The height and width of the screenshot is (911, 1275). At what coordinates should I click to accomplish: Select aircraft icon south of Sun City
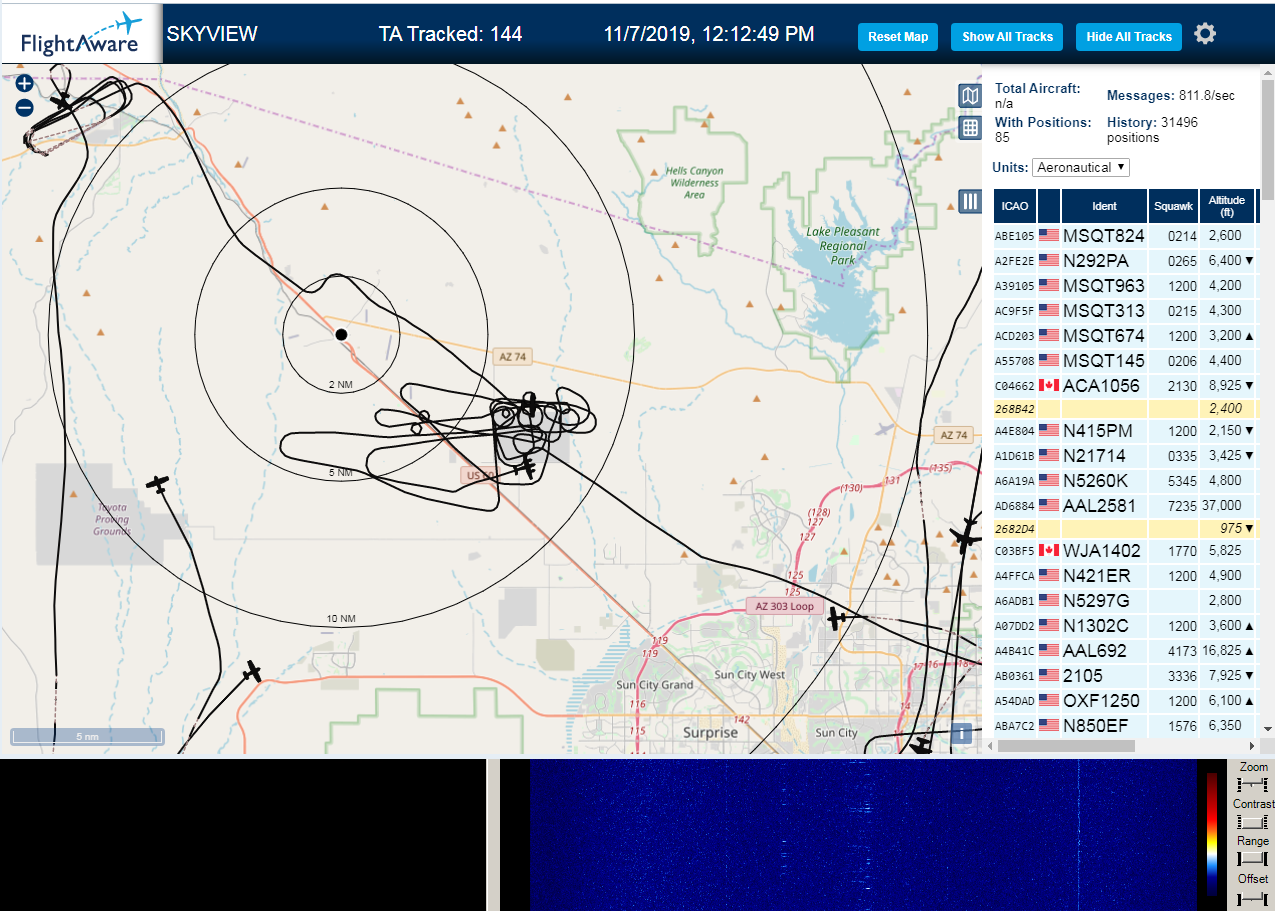point(919,746)
